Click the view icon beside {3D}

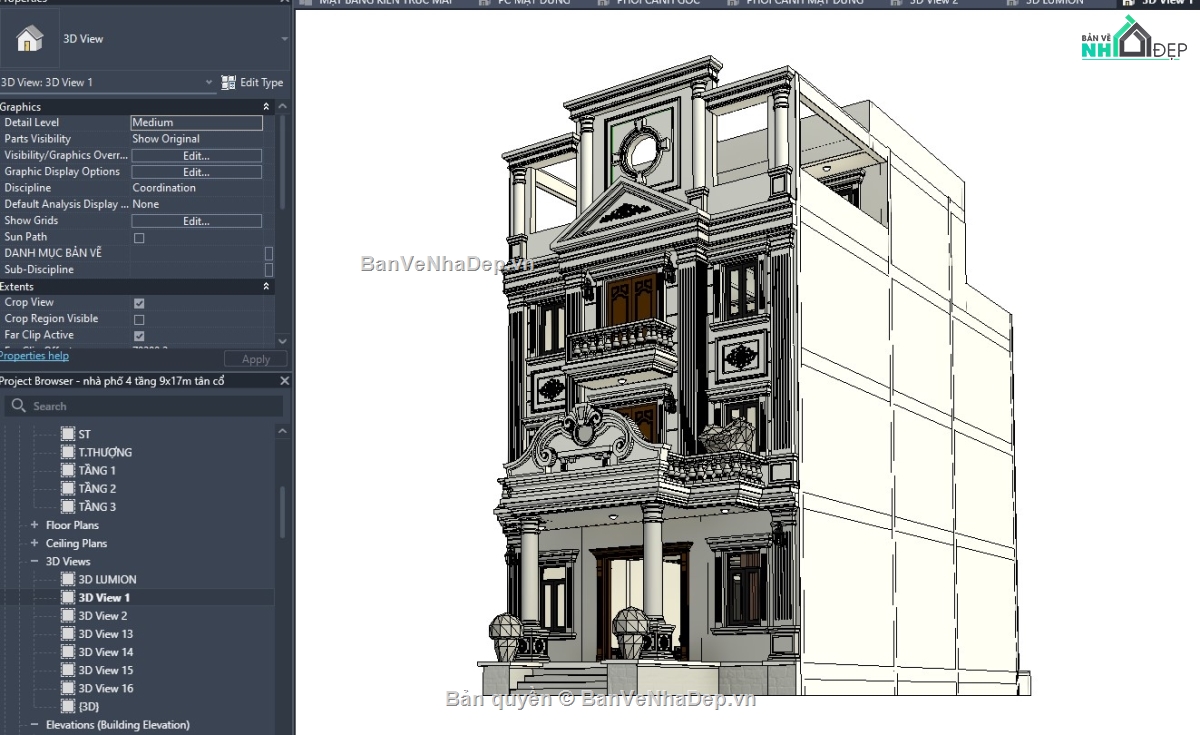click(68, 706)
